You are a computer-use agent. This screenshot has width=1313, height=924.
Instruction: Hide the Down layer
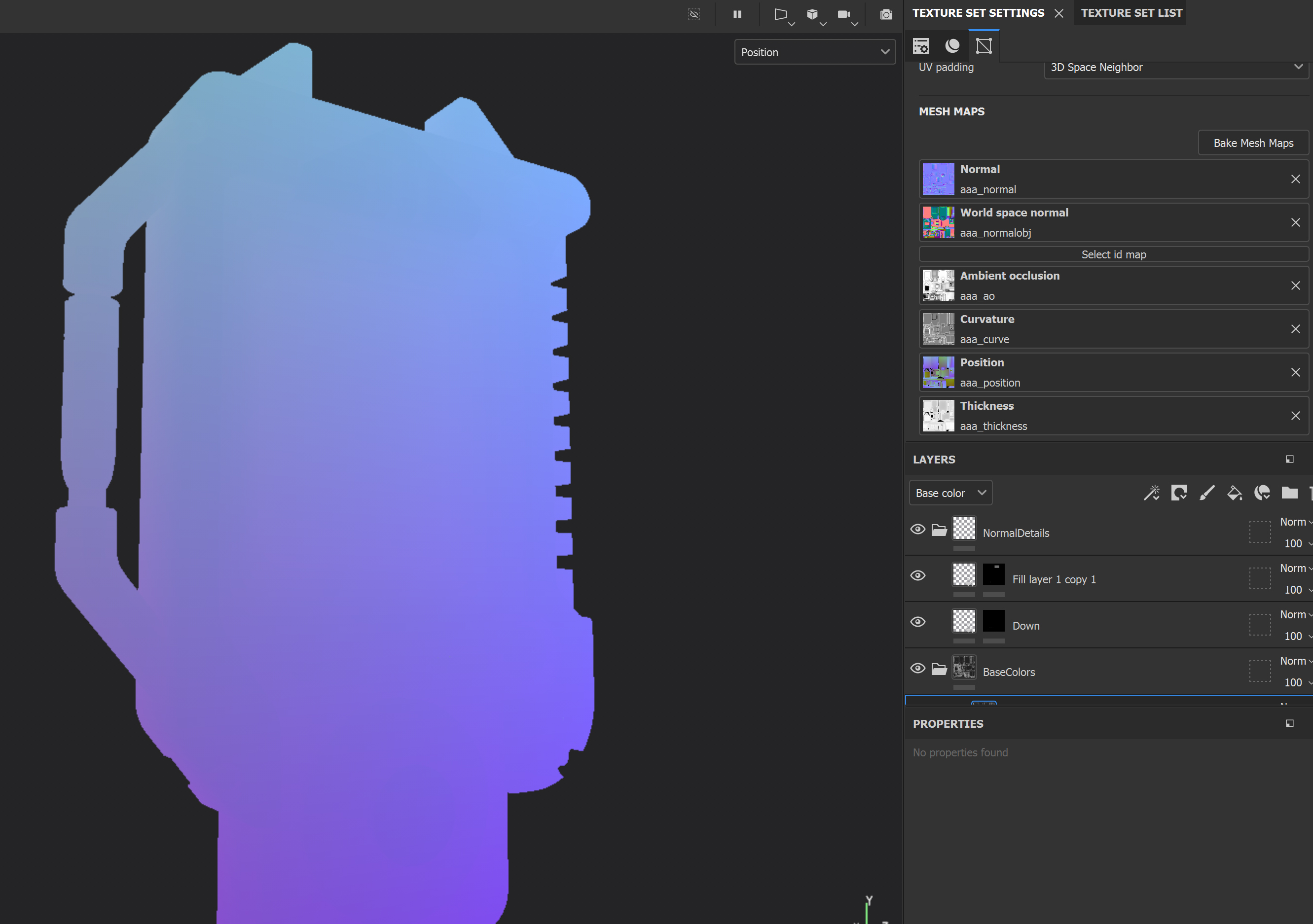click(x=918, y=622)
